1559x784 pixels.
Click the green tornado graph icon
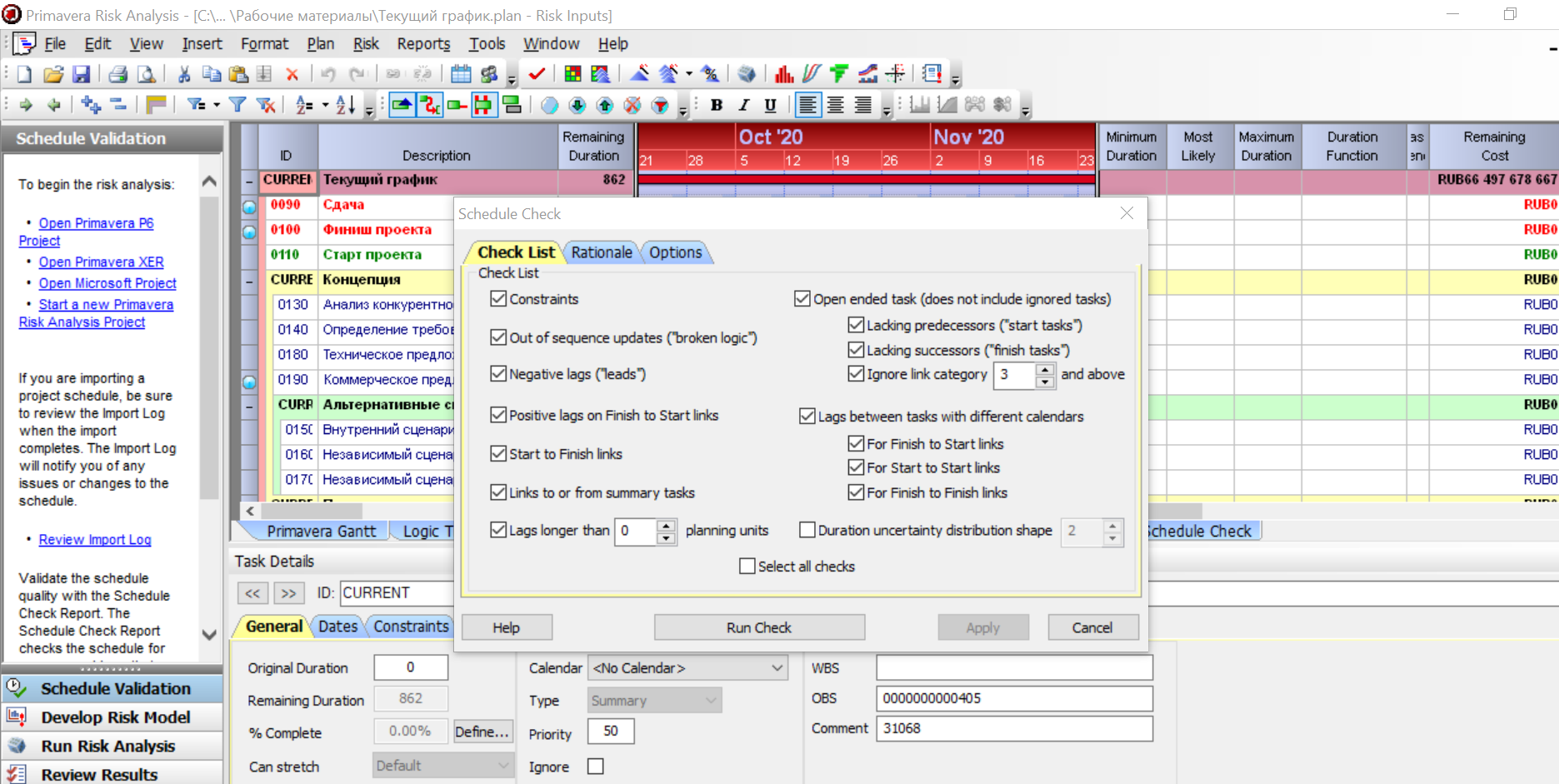[x=839, y=74]
